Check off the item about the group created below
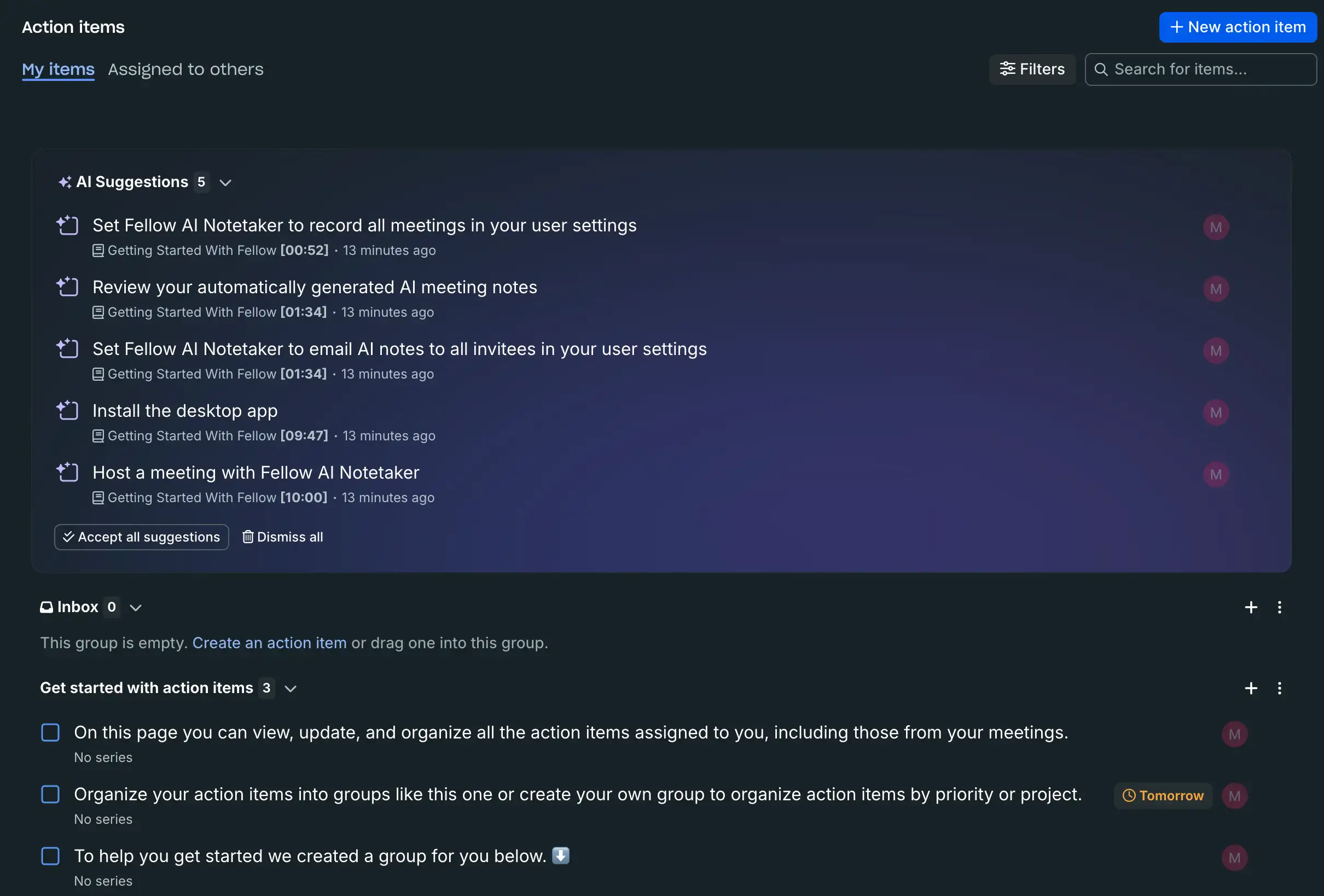 point(50,856)
